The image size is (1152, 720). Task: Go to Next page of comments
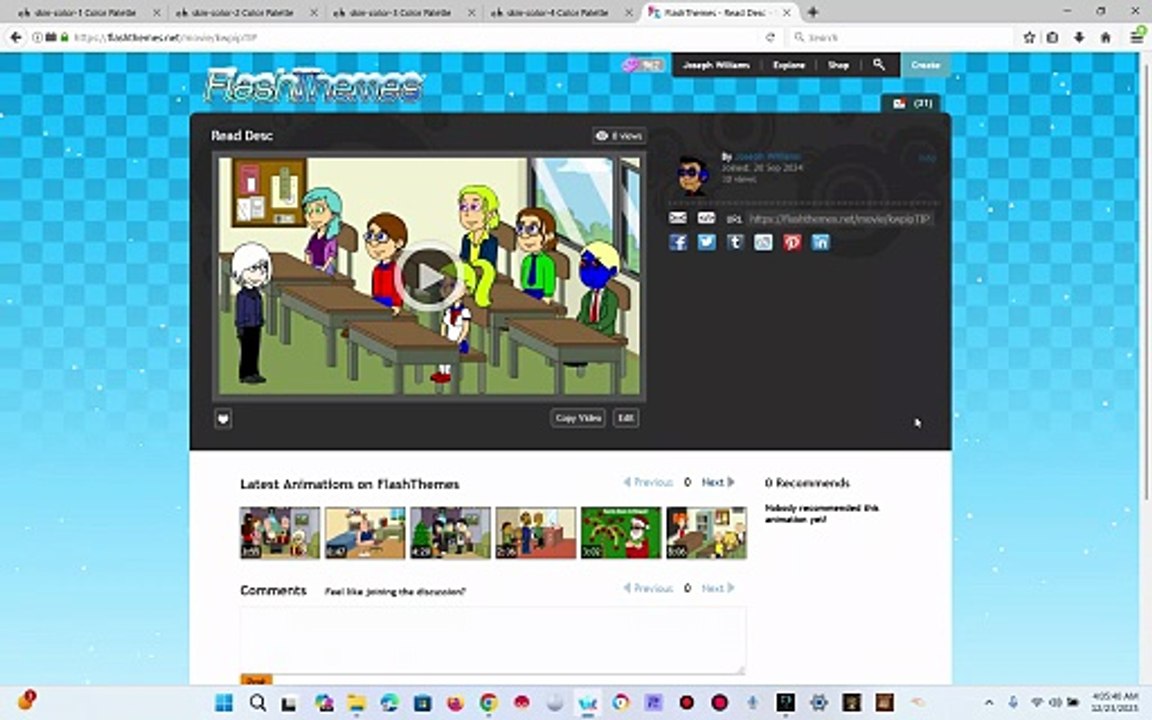[x=718, y=588]
